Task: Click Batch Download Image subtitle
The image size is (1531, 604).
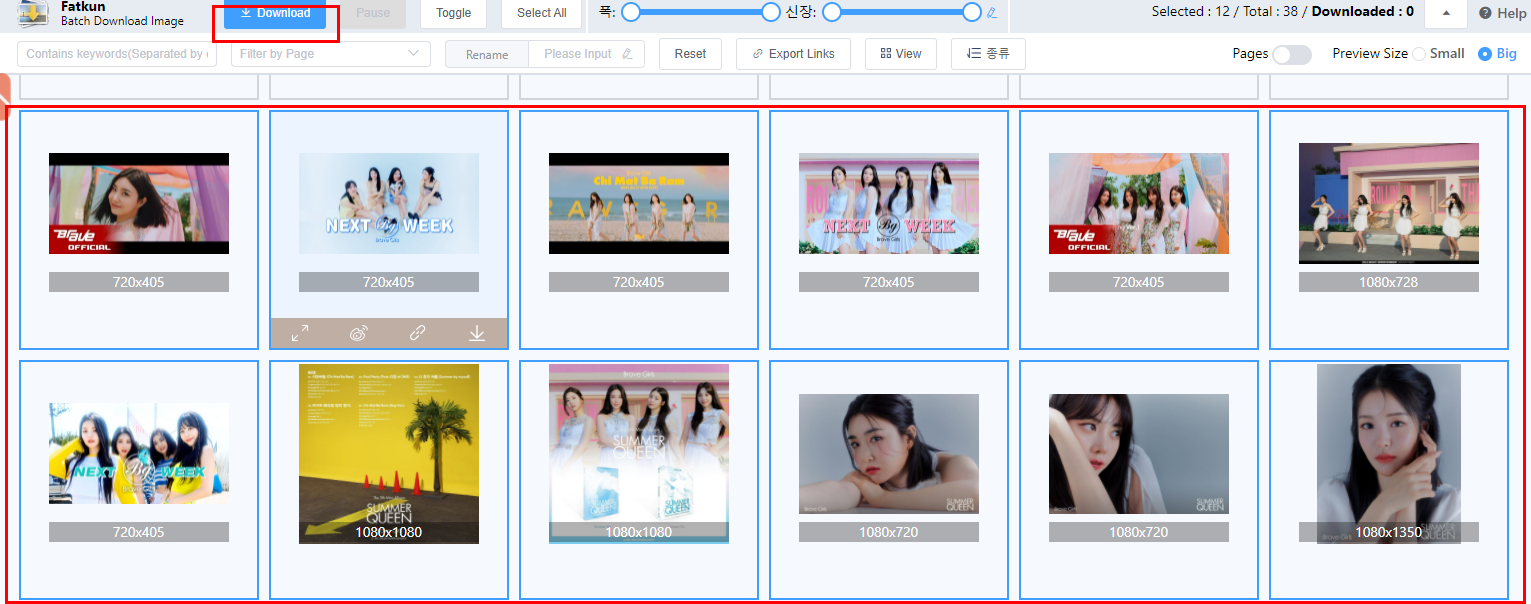Action: tap(122, 21)
